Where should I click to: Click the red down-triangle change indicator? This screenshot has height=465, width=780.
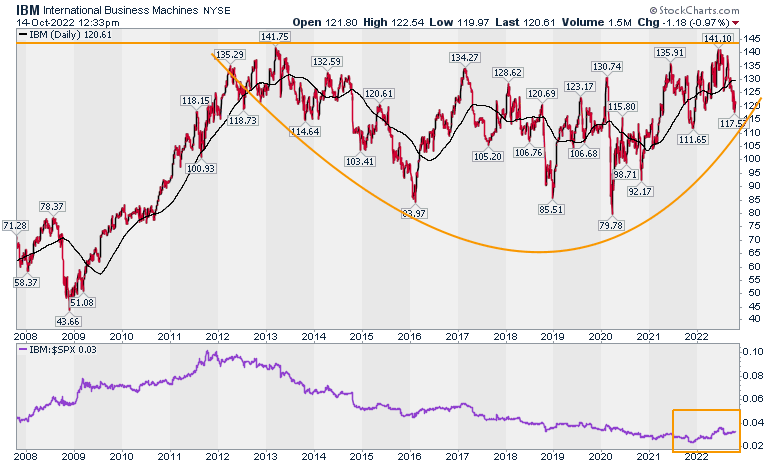click(x=736, y=23)
